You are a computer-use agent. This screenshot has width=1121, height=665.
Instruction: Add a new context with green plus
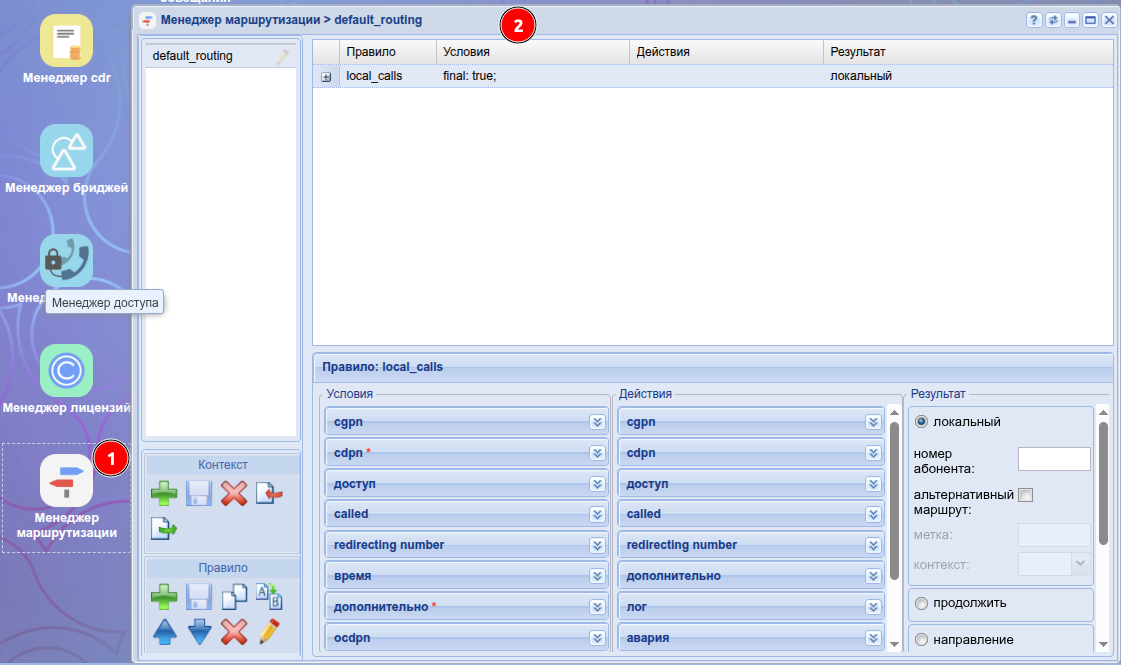click(164, 493)
